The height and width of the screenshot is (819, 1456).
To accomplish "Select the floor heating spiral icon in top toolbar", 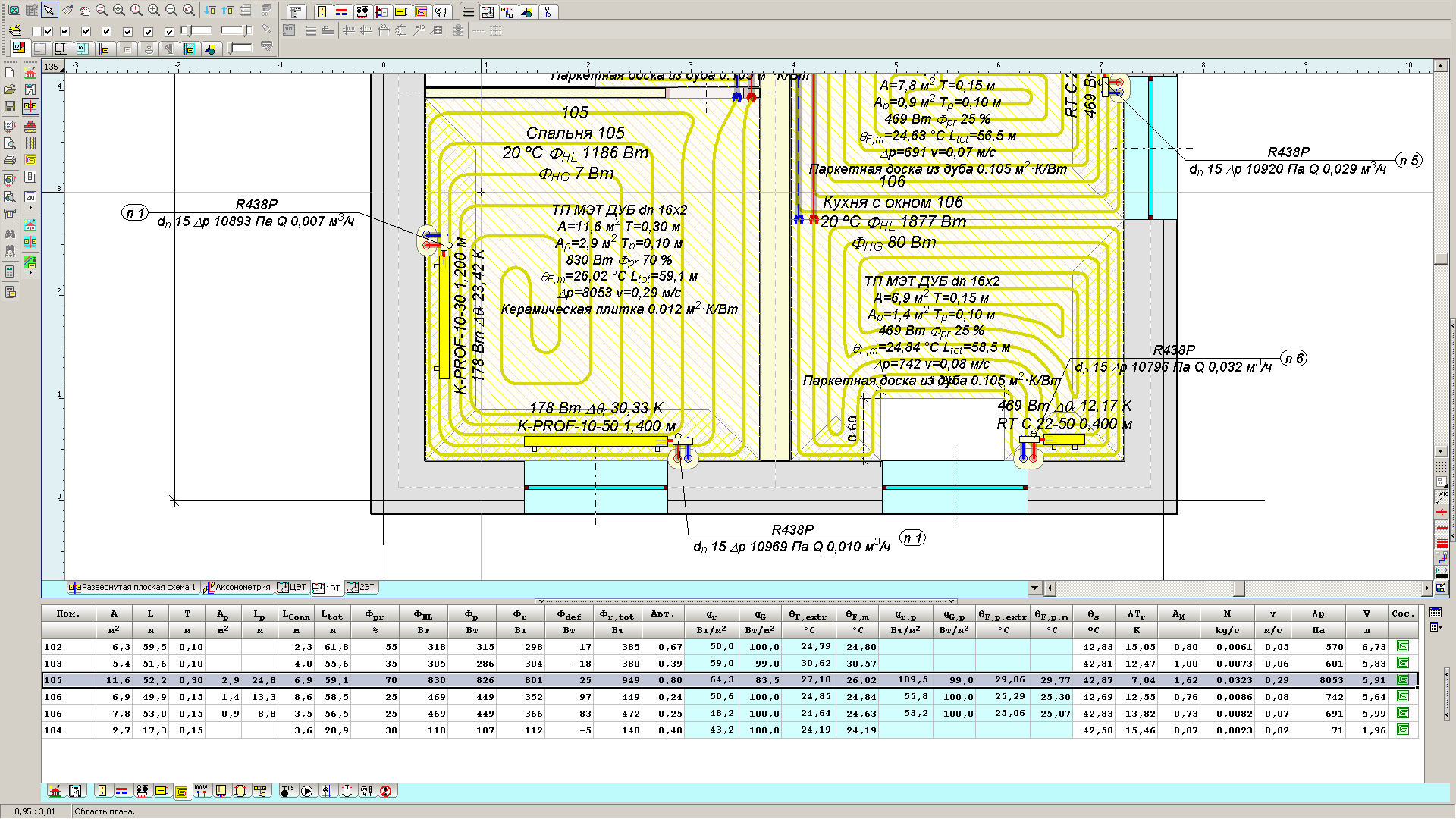I will [x=421, y=12].
